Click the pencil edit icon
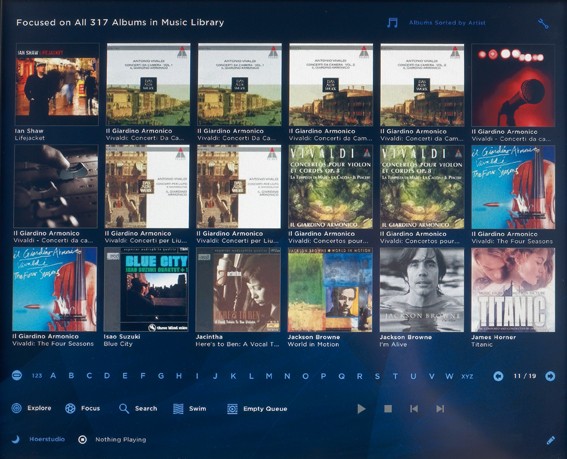Image resolution: width=567 pixels, height=459 pixels. tap(550, 440)
